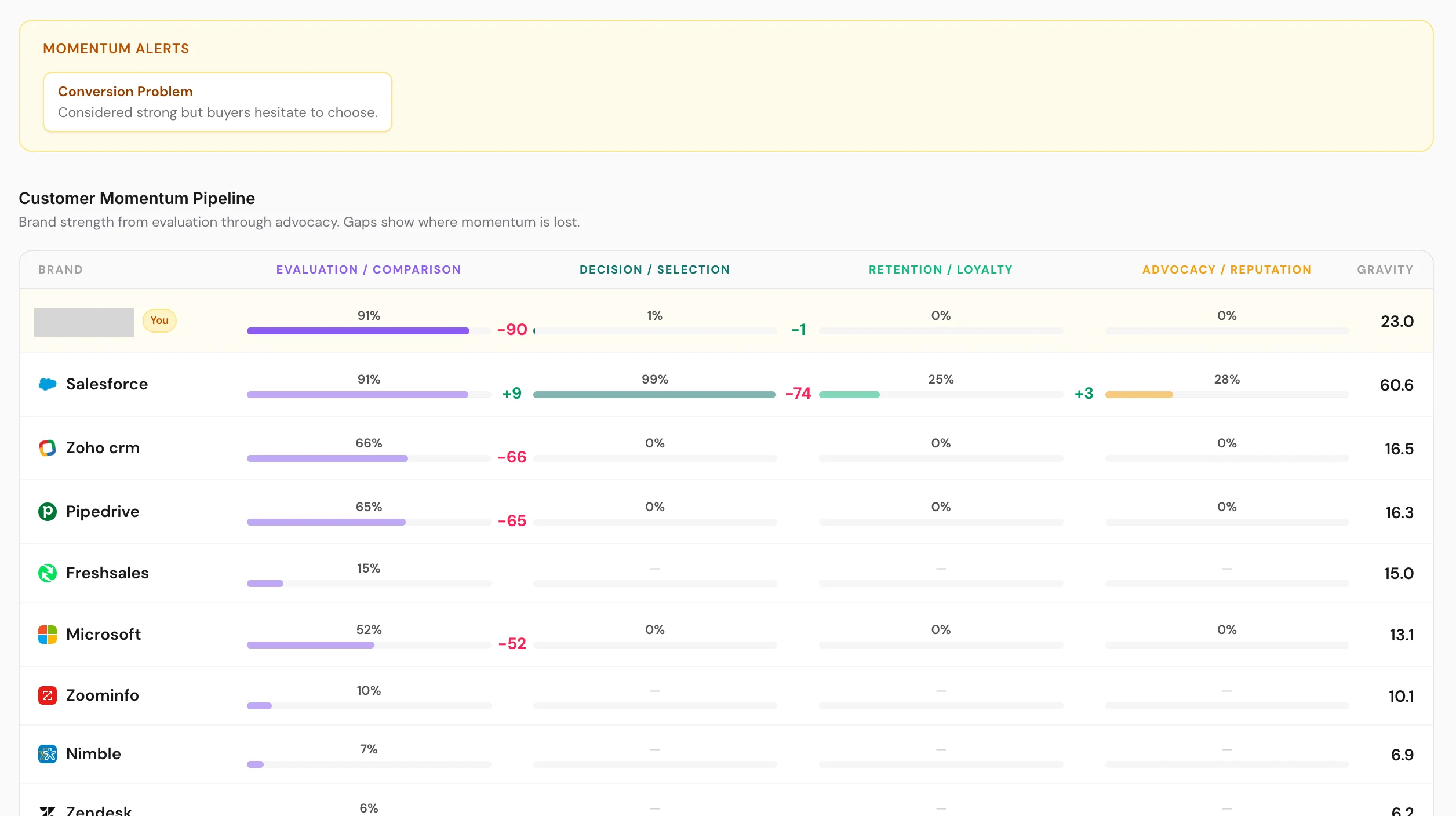This screenshot has height=816, width=1456.
Task: Click Zoho crm's -66 gap value
Action: (512, 457)
